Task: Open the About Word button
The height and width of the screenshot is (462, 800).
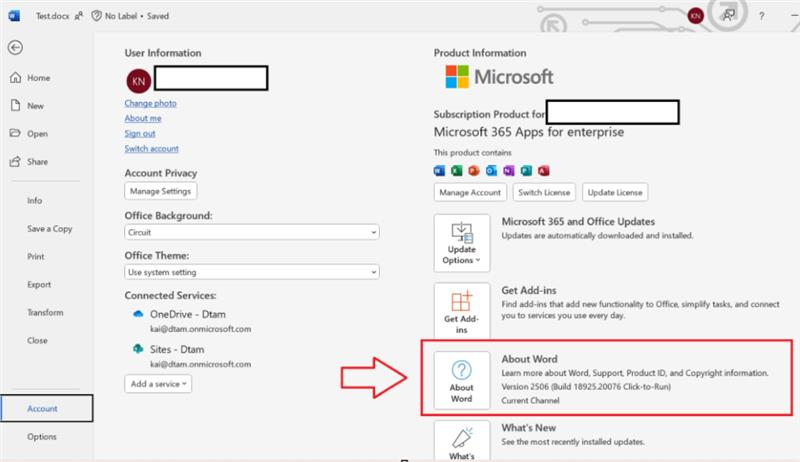Action: 462,380
